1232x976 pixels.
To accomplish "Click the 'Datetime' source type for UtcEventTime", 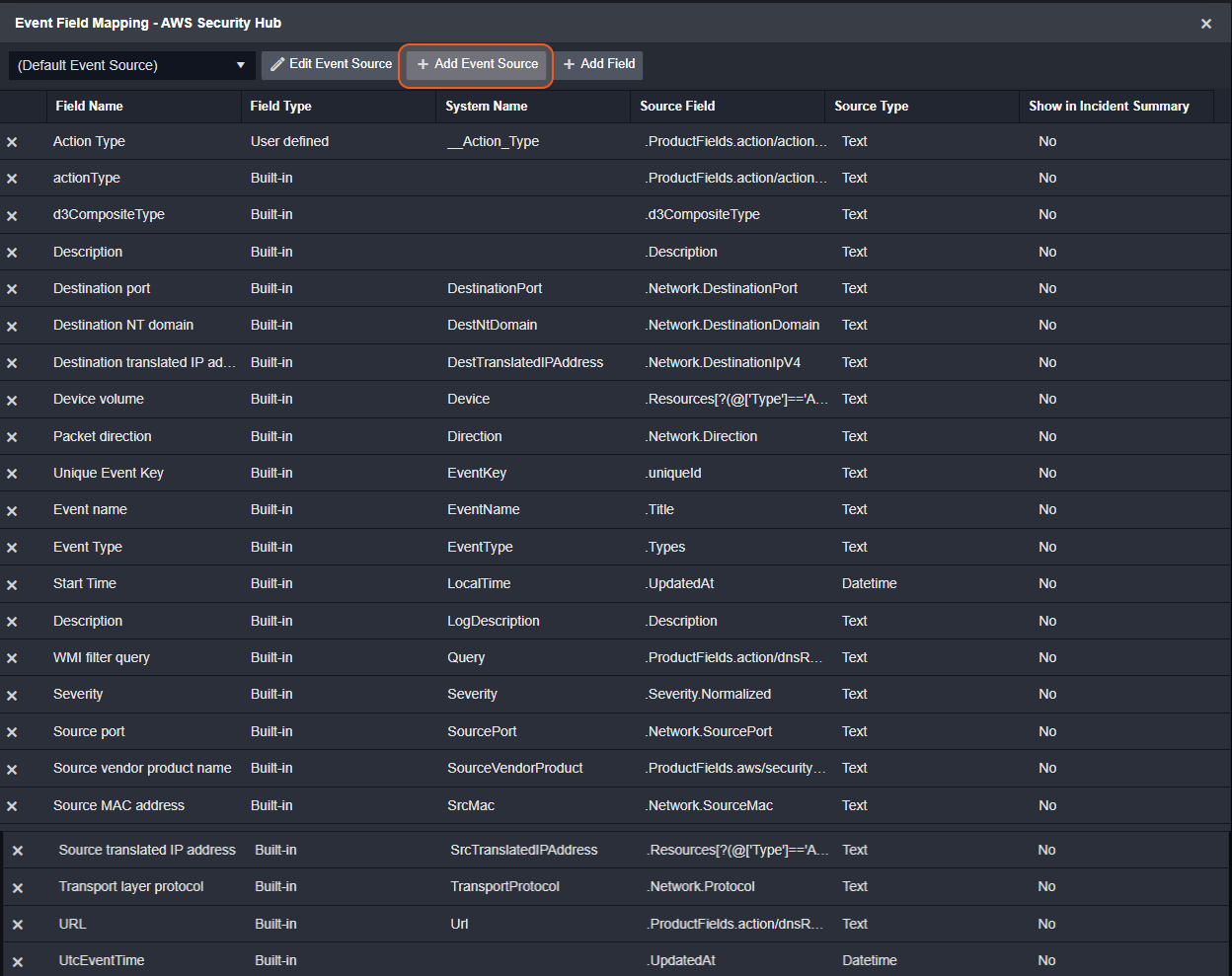I will point(870,960).
